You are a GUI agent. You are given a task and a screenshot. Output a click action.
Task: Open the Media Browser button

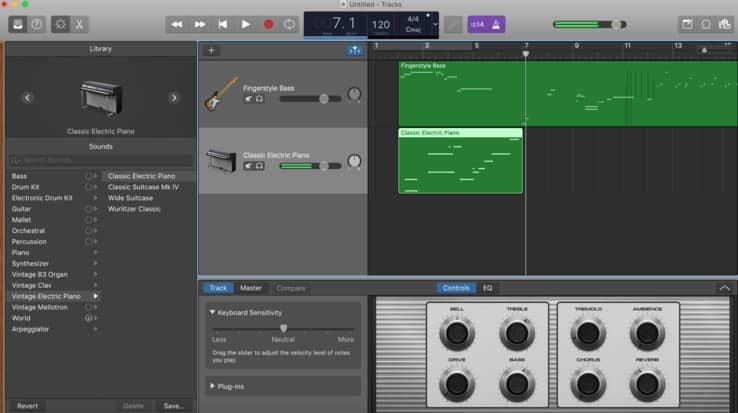[725, 24]
